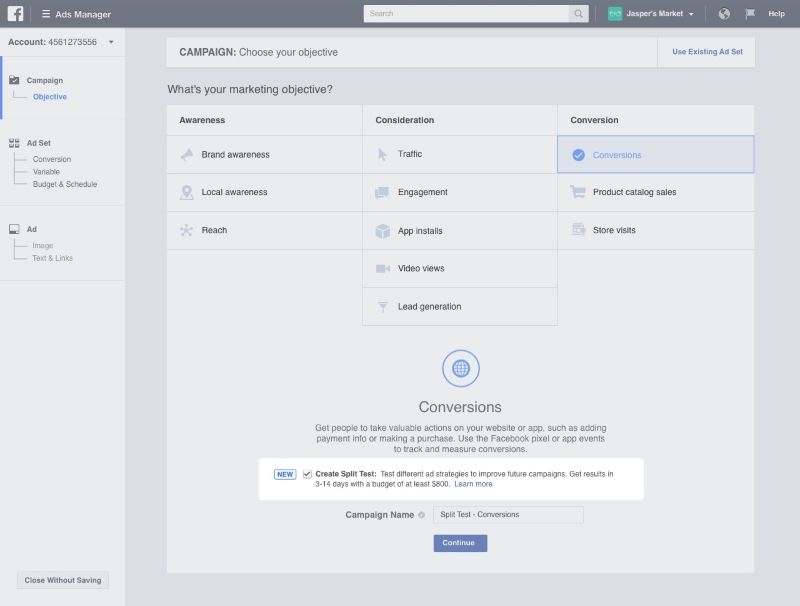
Task: Click the NEW badge beside split test
Action: 285,474
